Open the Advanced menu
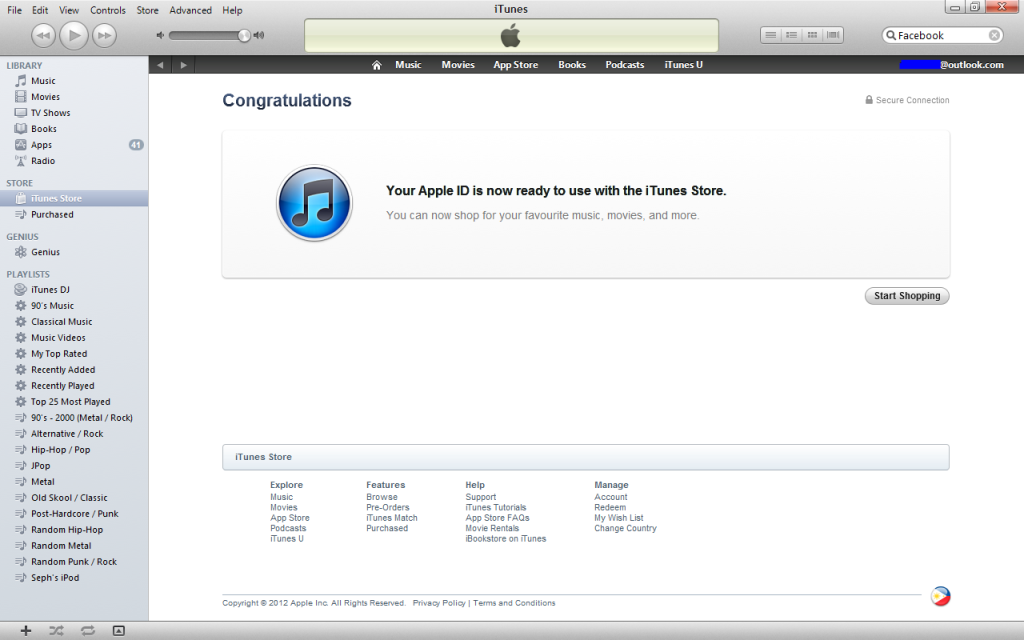 tap(191, 10)
